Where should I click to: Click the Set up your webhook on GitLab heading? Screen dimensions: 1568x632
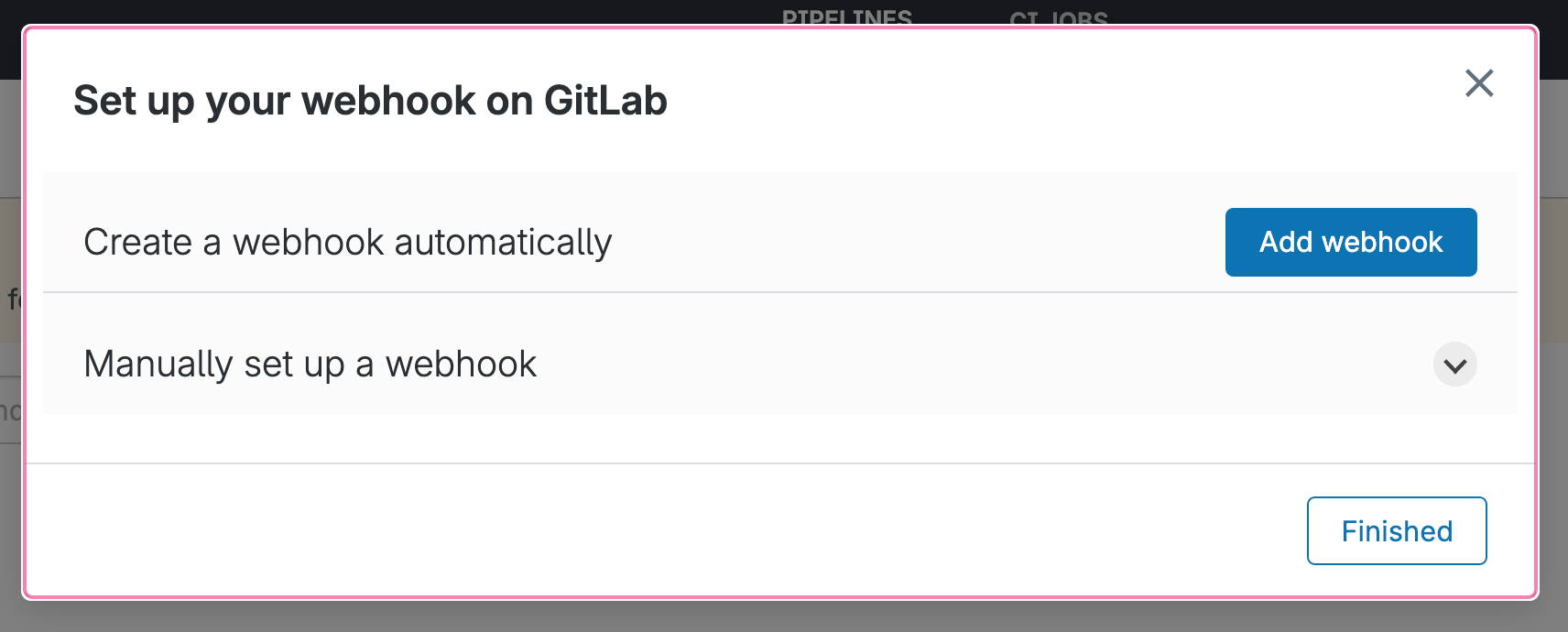370,101
